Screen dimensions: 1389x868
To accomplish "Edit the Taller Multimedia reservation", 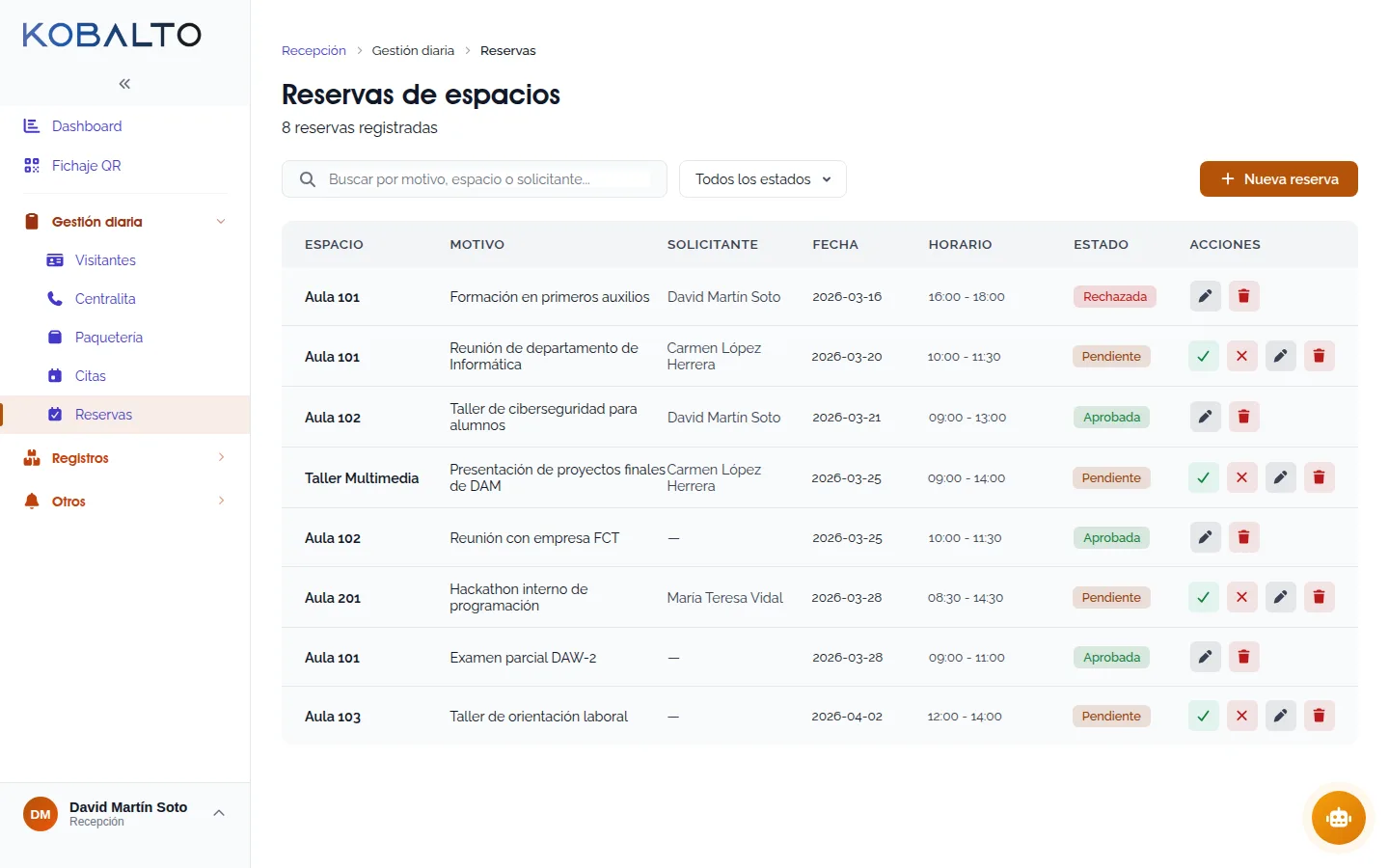I will coord(1280,477).
